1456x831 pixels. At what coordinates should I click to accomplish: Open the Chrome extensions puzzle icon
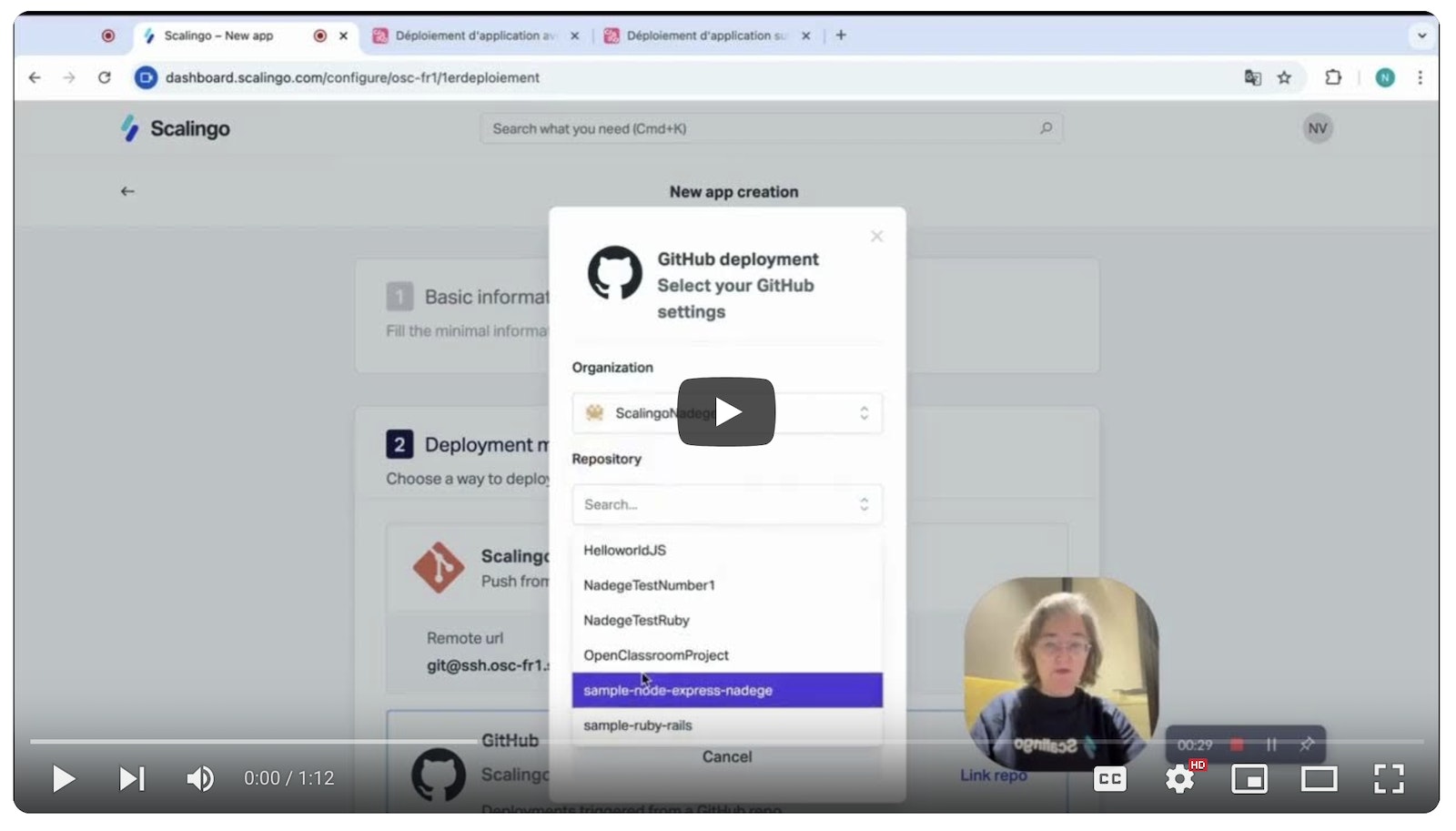click(x=1334, y=78)
